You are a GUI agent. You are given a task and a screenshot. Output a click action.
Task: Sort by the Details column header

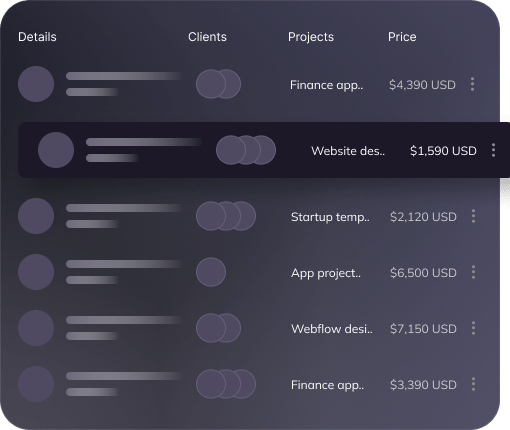click(x=37, y=37)
